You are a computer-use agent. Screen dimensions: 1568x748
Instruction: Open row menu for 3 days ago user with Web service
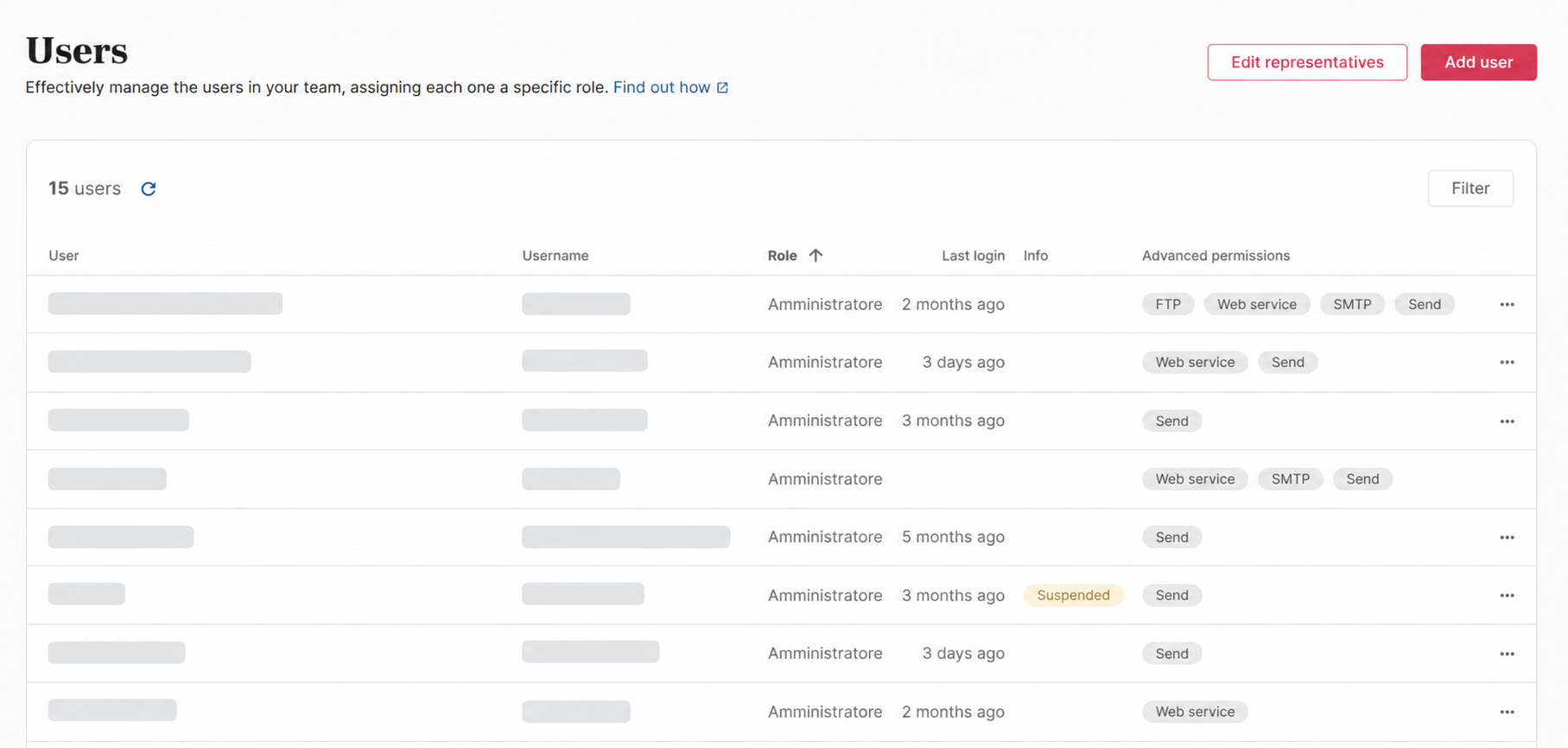click(x=1507, y=362)
